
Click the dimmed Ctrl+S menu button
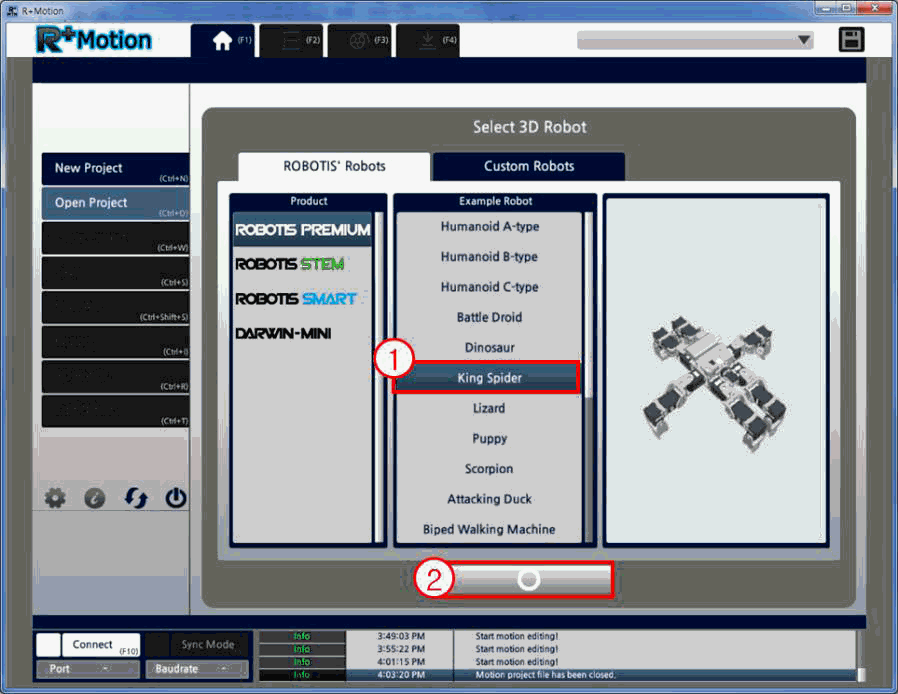coord(115,273)
